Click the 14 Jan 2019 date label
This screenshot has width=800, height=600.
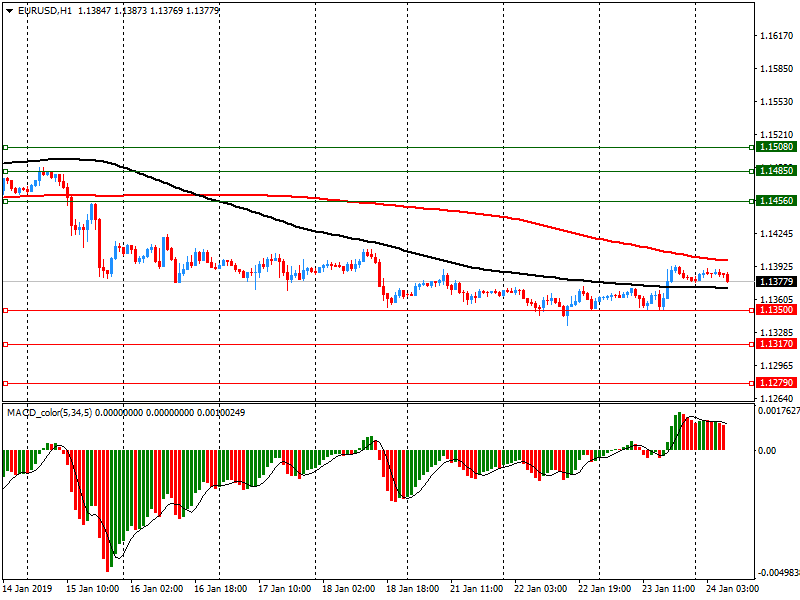pos(28,589)
